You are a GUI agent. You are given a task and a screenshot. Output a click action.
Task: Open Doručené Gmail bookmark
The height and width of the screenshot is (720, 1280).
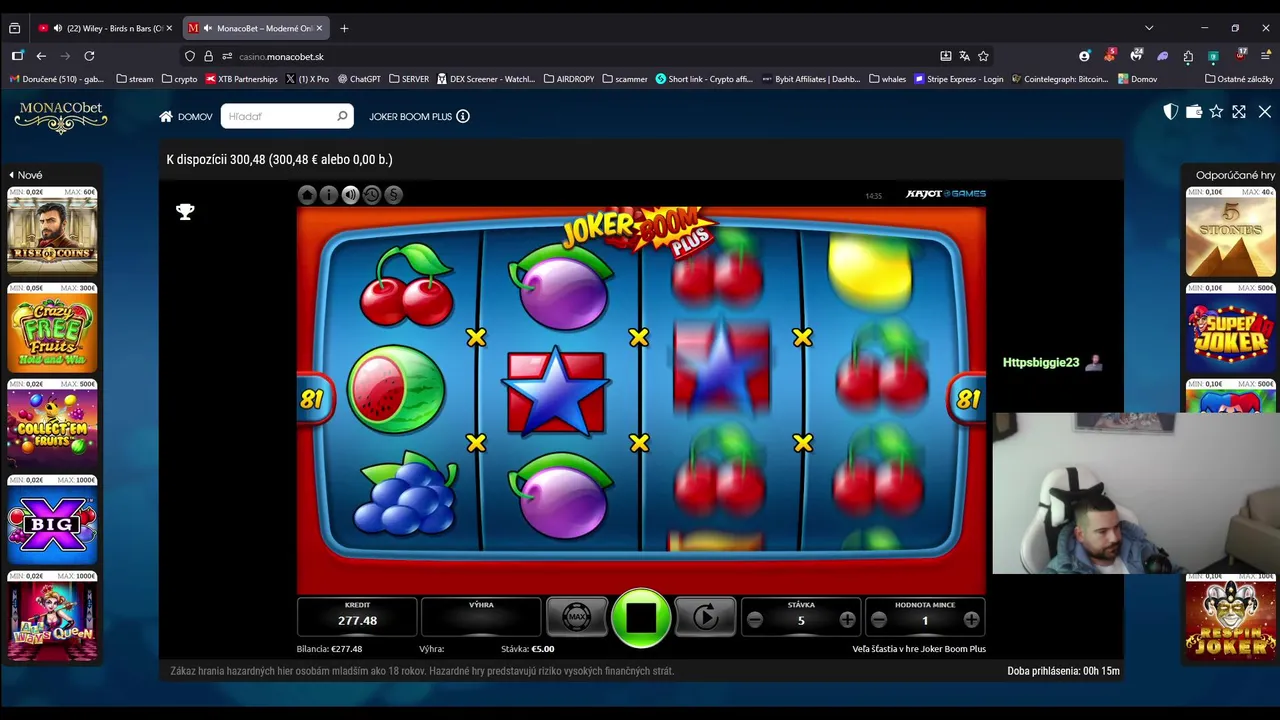[x=57, y=79]
